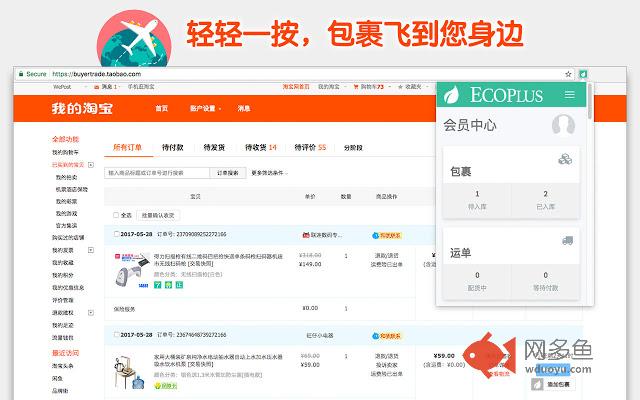Screen dimensions: 640x400
Task: Click the 添加包裹 leaf button icon
Action: (x=537, y=384)
